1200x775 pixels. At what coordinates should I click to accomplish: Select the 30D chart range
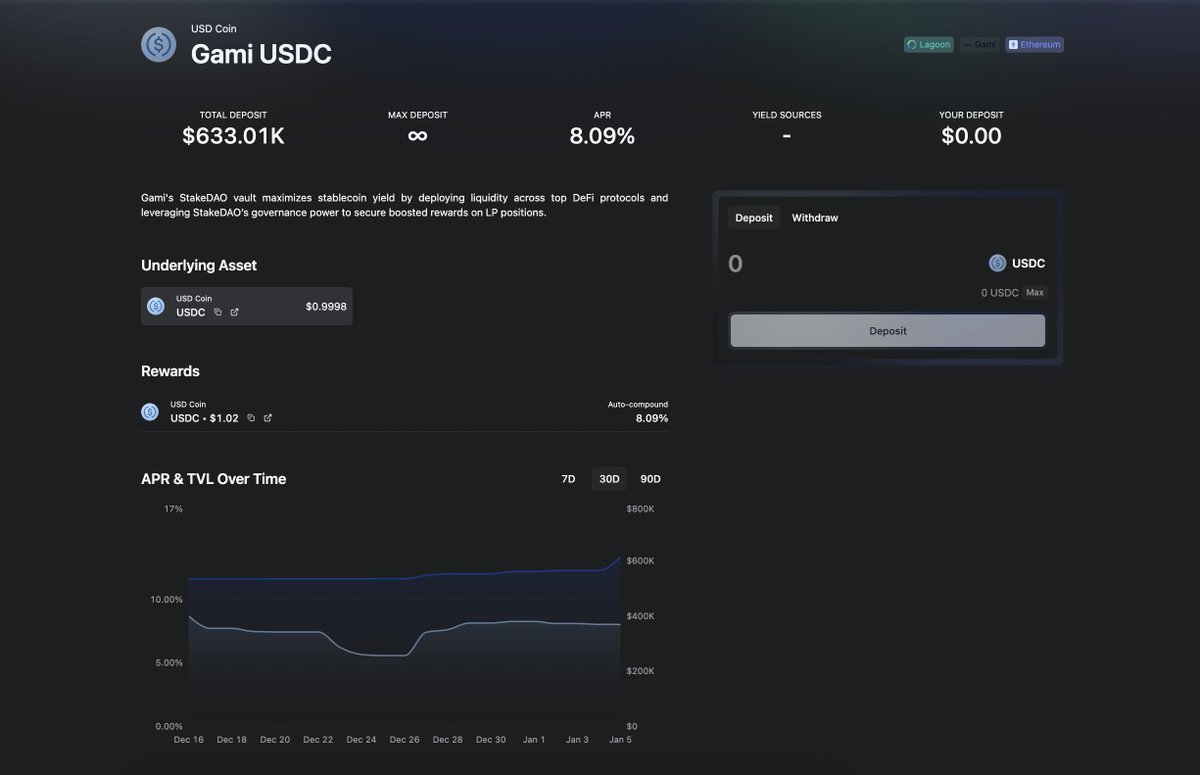[609, 479]
